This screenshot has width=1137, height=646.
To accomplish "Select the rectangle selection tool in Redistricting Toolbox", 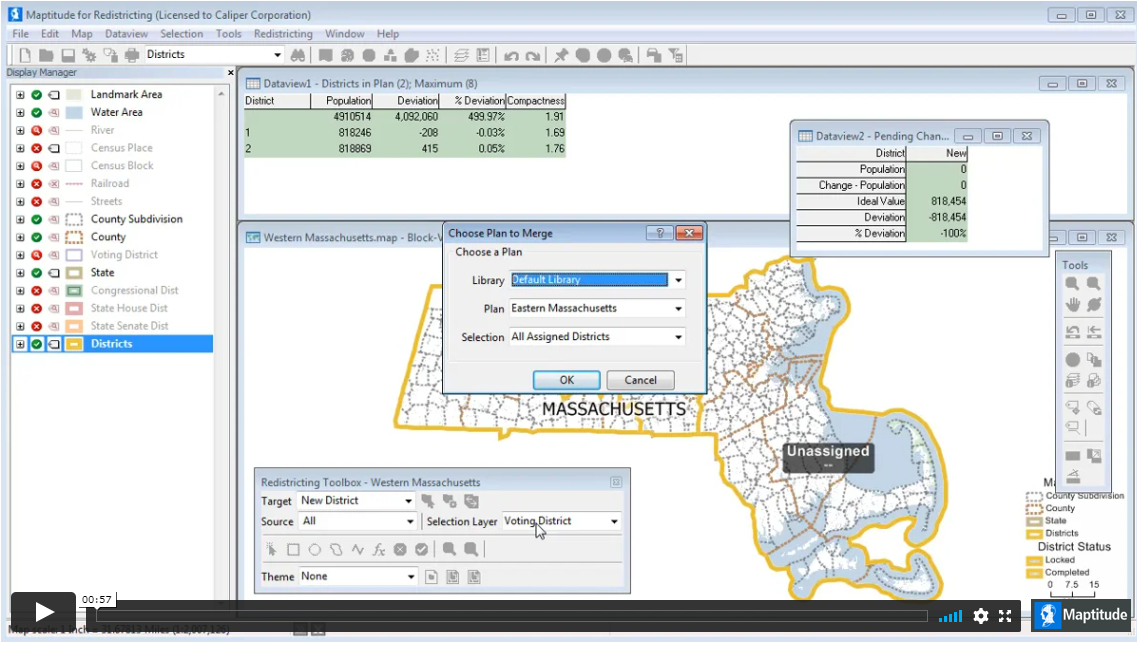I will 293,549.
